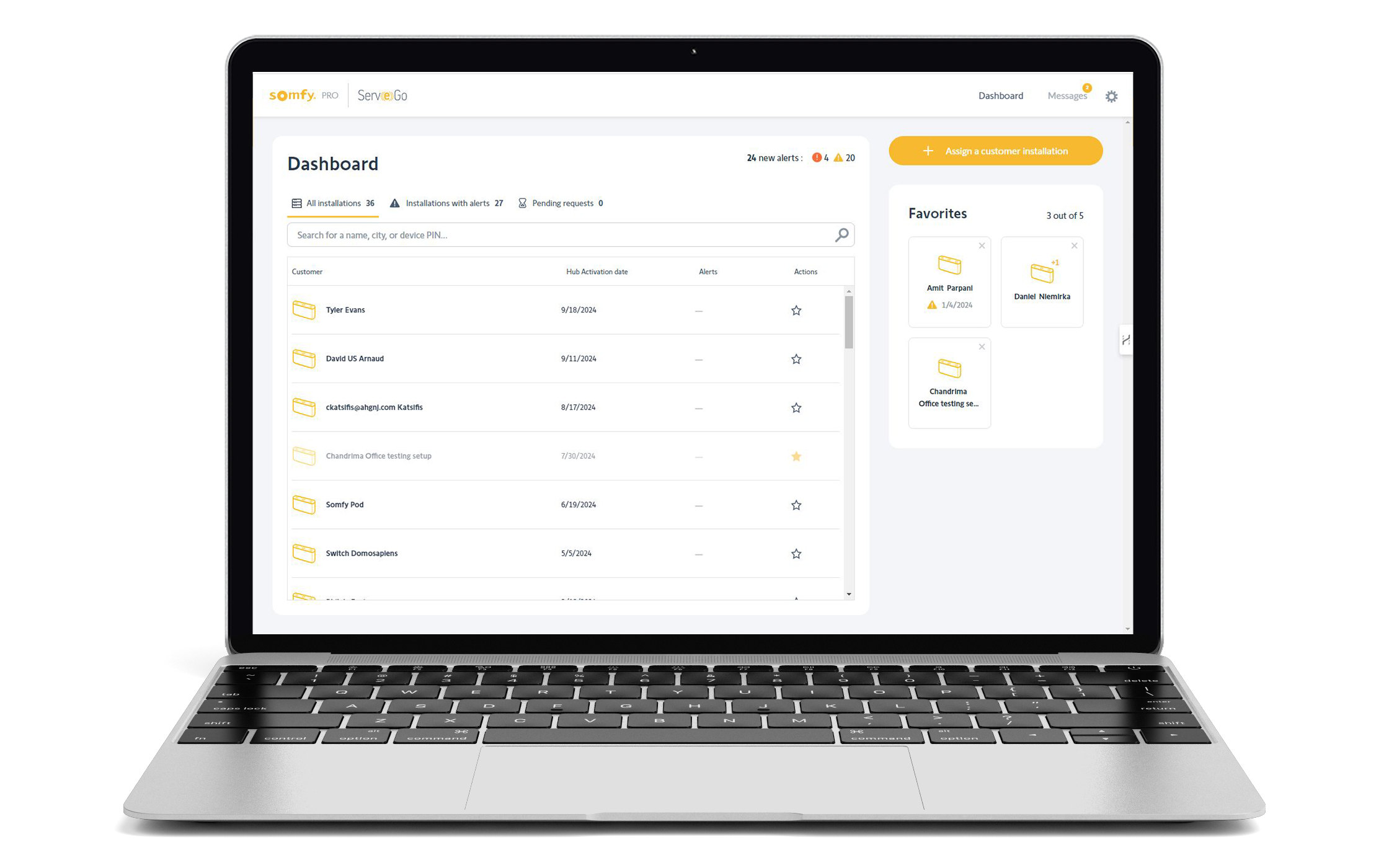
Task: Open the settings gear menu
Action: [1112, 96]
